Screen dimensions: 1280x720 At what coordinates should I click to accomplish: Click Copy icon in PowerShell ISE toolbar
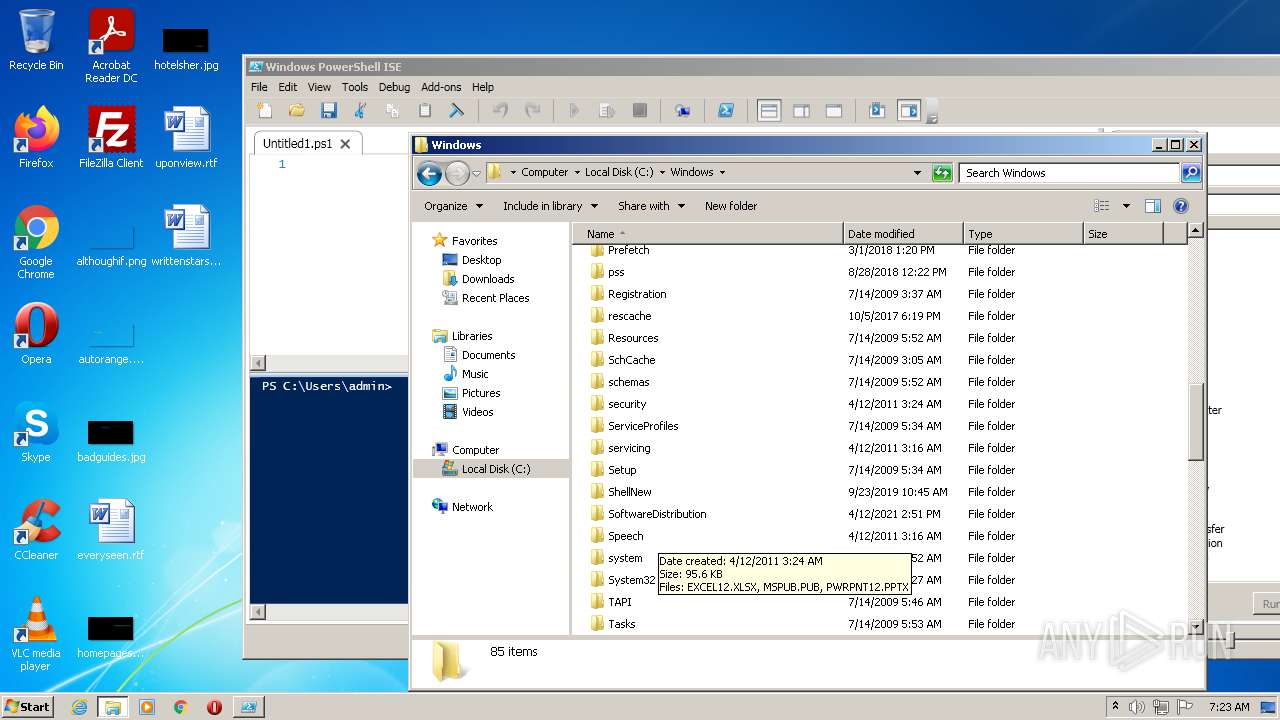tap(392, 111)
